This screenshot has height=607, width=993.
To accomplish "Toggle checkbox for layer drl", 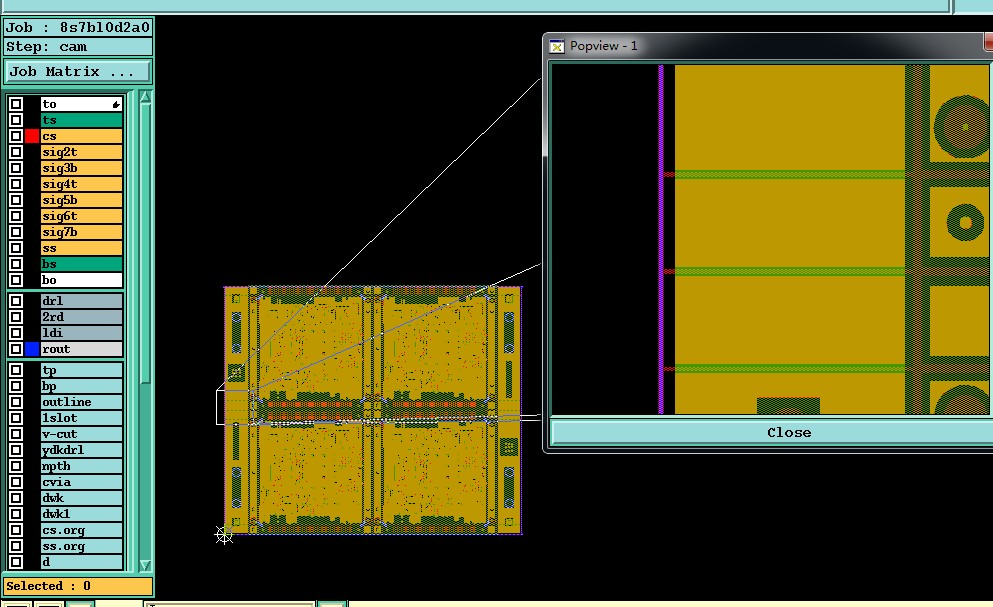I will [x=16, y=301].
